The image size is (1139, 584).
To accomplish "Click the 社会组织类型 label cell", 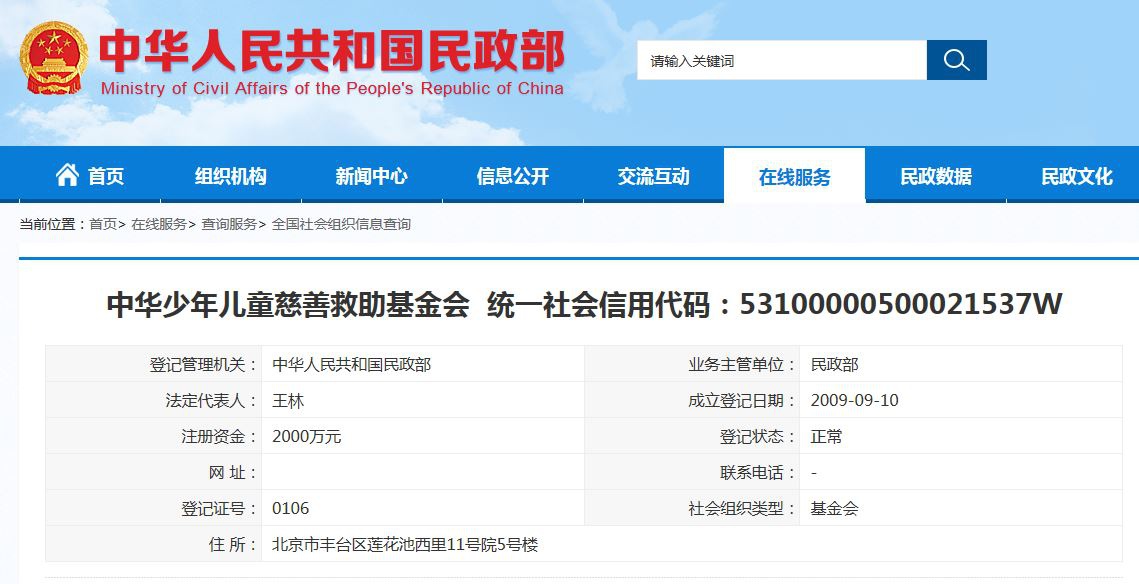I will 692,508.
